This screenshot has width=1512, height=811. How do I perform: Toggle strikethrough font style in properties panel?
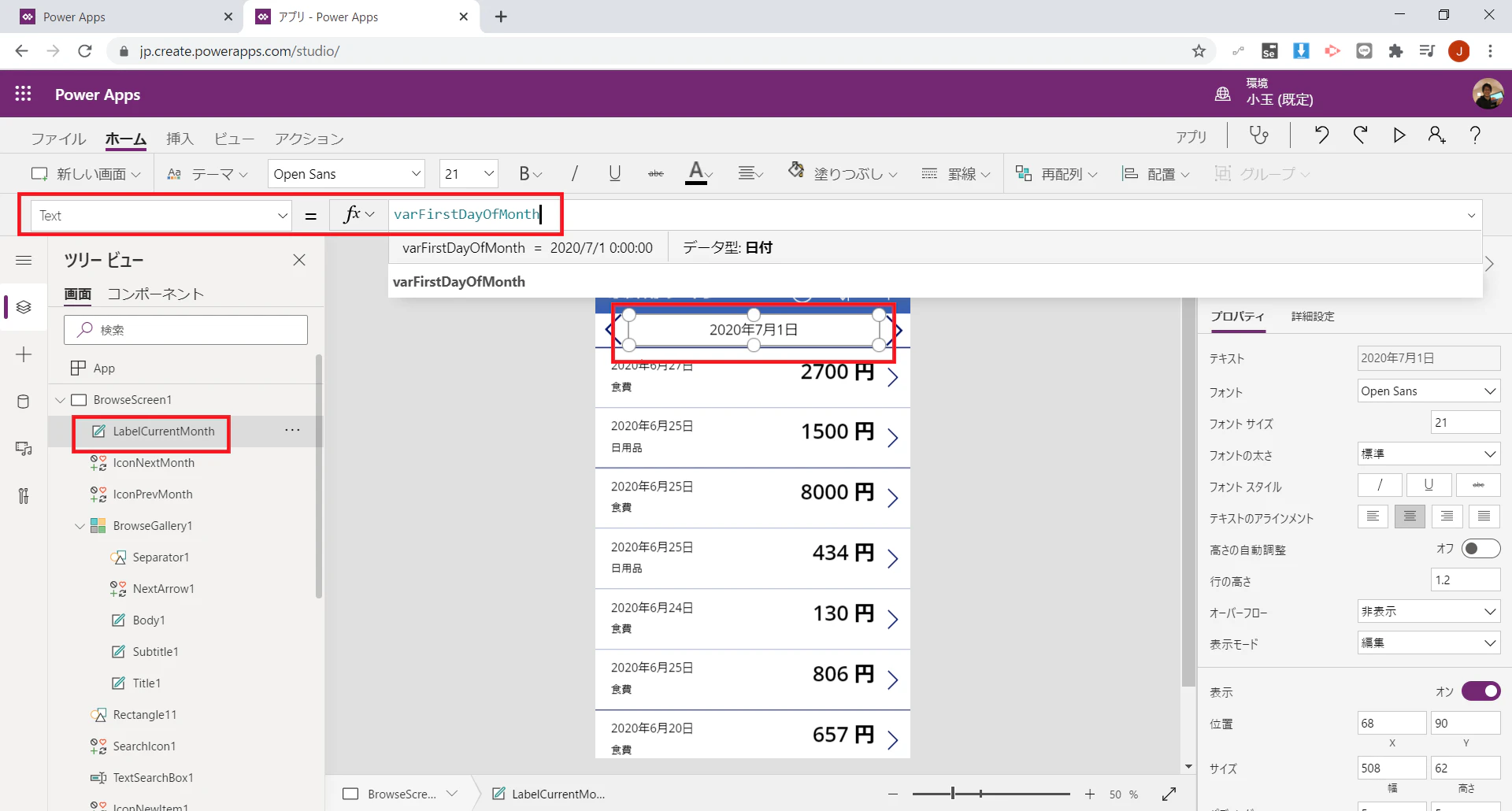(1478, 485)
